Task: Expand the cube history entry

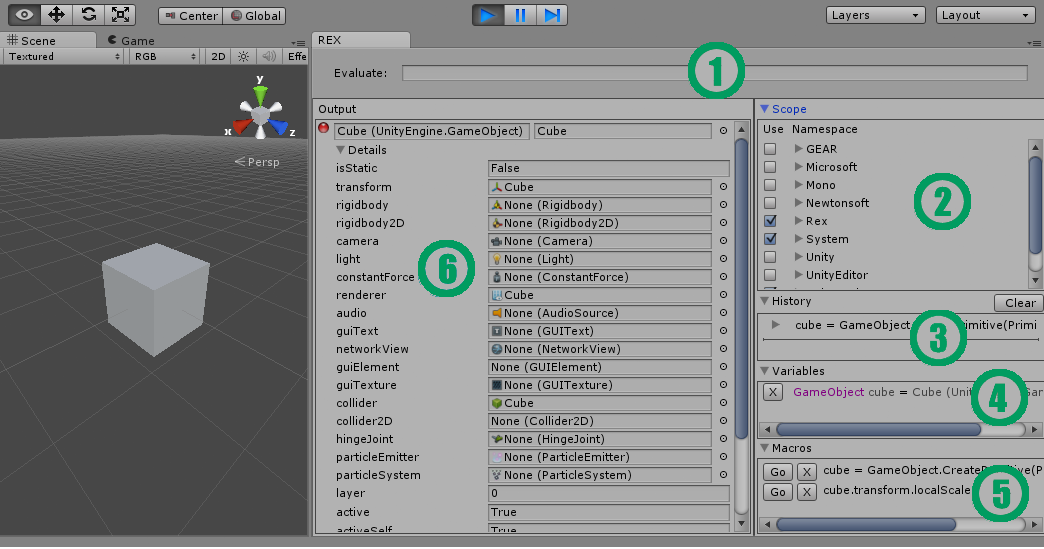Action: click(x=776, y=325)
